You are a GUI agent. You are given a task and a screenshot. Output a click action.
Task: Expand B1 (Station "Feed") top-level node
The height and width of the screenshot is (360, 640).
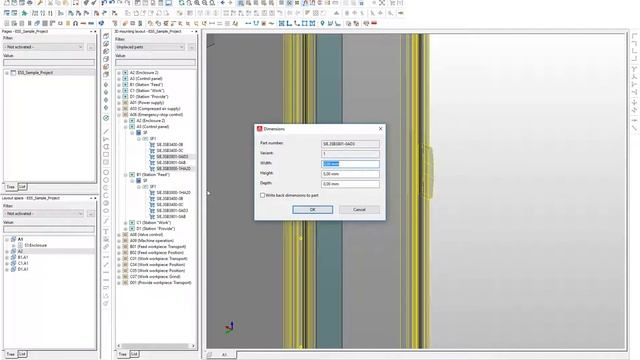click(x=119, y=84)
